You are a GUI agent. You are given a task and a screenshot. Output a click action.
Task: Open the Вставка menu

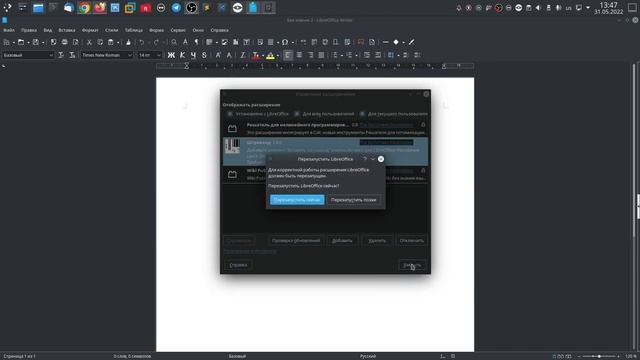(x=67, y=30)
